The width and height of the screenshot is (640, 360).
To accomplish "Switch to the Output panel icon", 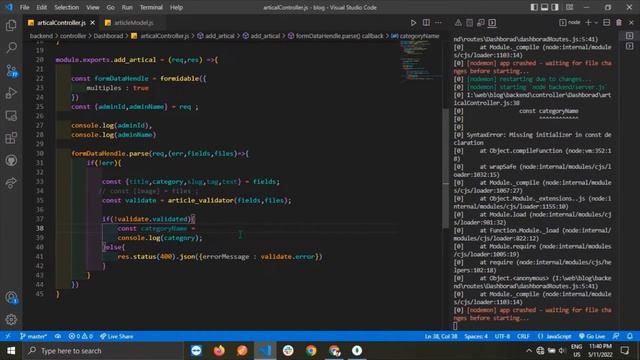I will (x=469, y=23).
